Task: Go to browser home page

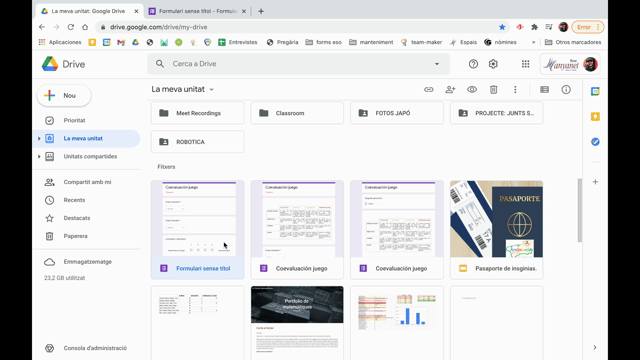Action: pos(85,27)
